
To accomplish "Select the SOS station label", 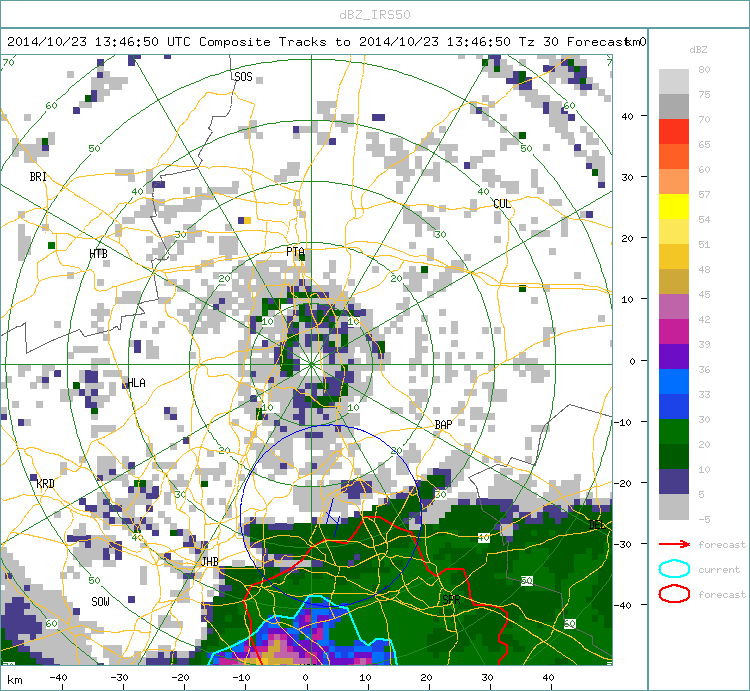I will click(243, 77).
